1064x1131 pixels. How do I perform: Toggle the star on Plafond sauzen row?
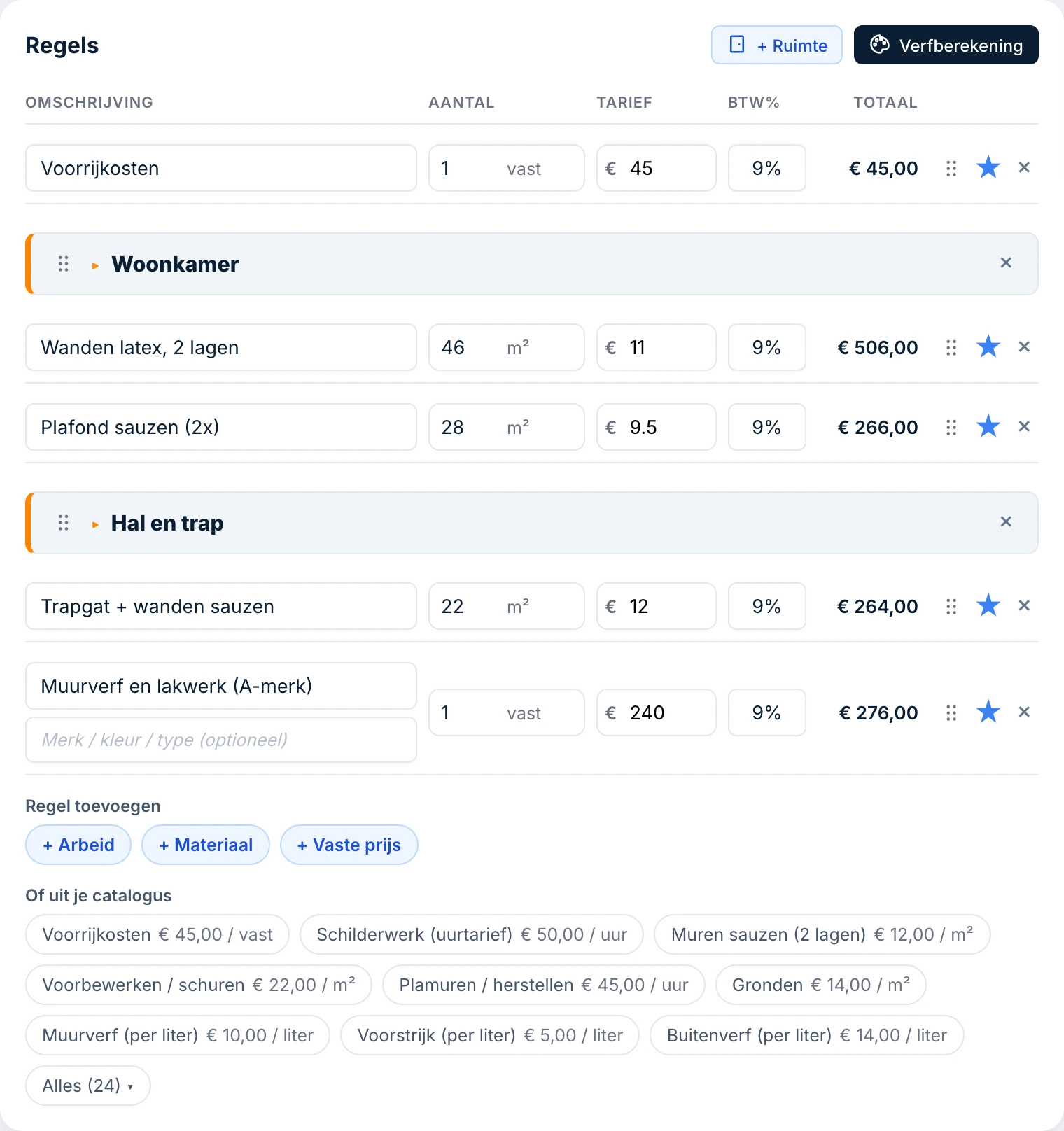988,426
